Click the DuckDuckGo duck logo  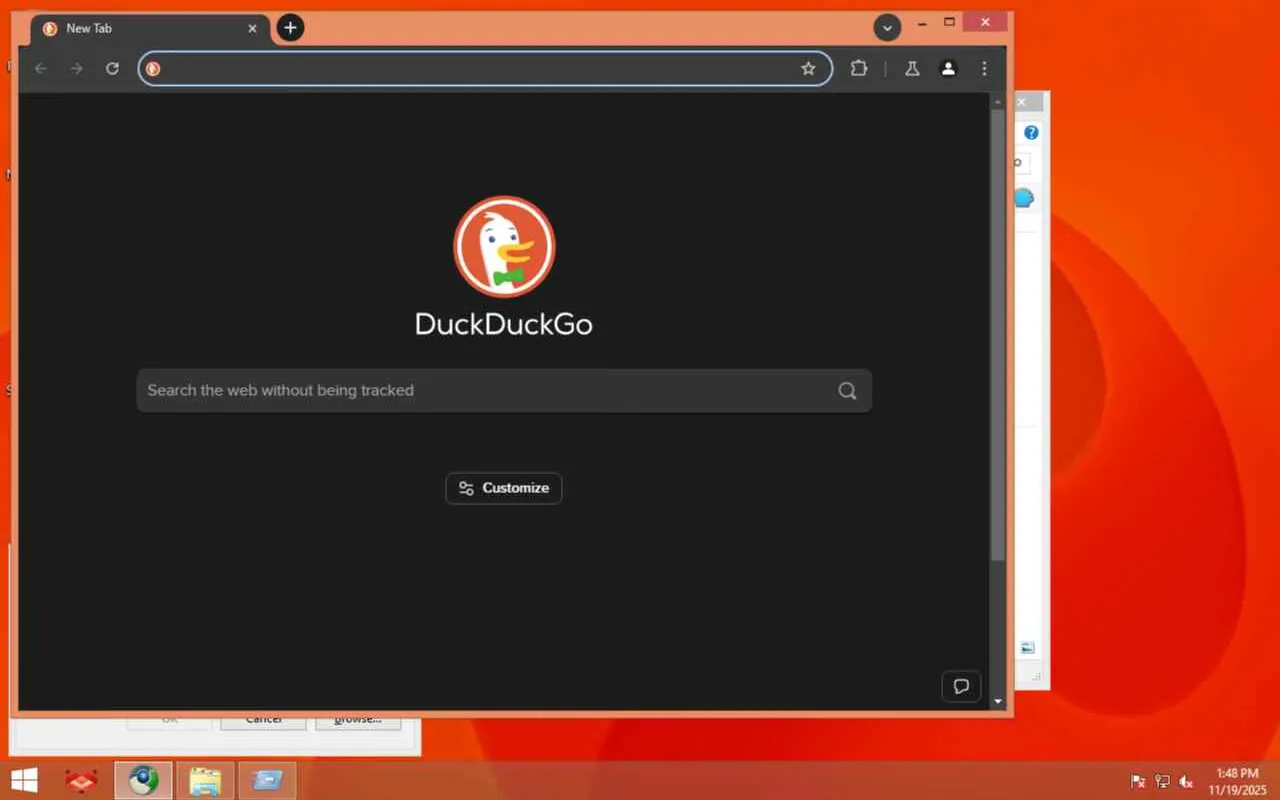pos(504,246)
